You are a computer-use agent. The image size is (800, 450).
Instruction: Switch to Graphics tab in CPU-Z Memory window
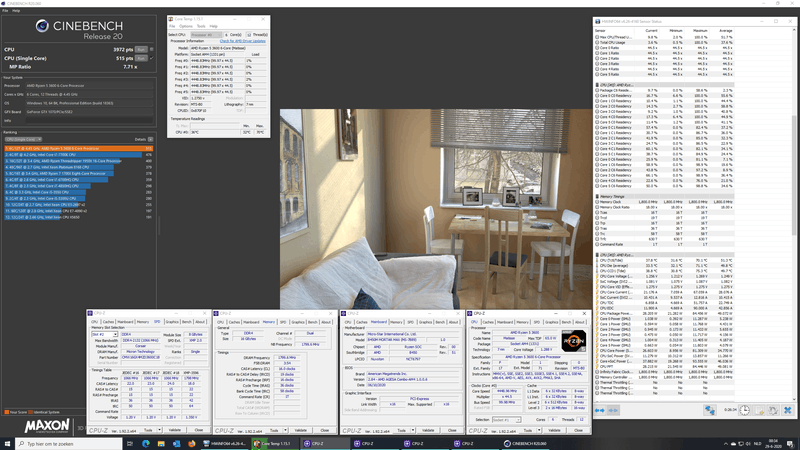tap(298, 322)
